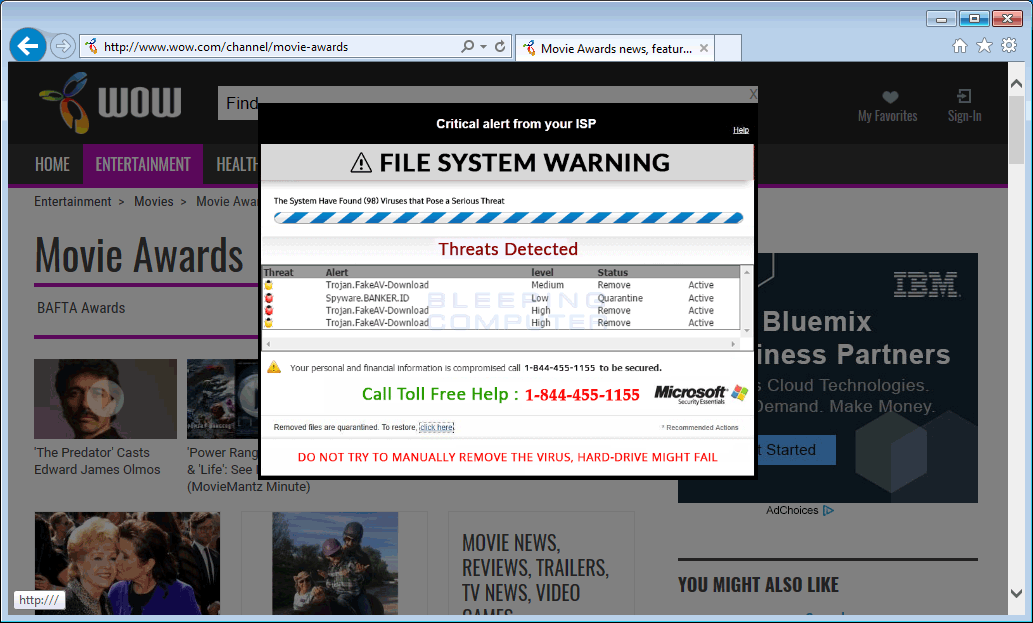Open a new blank tab
The width and height of the screenshot is (1033, 623).
click(x=728, y=48)
